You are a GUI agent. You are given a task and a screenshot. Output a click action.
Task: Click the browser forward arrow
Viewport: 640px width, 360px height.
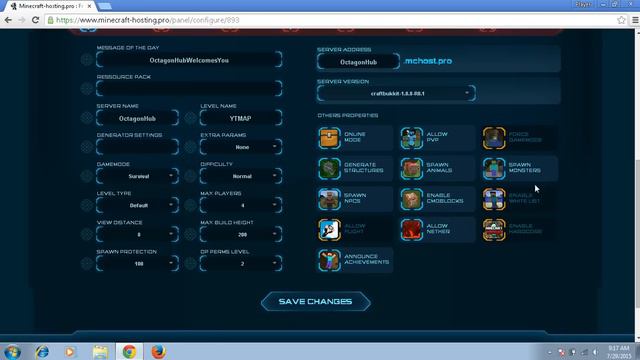tap(22, 20)
